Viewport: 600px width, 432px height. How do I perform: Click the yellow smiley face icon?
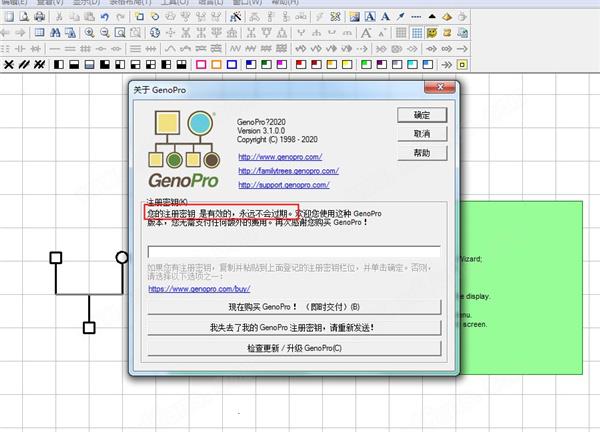click(432, 33)
